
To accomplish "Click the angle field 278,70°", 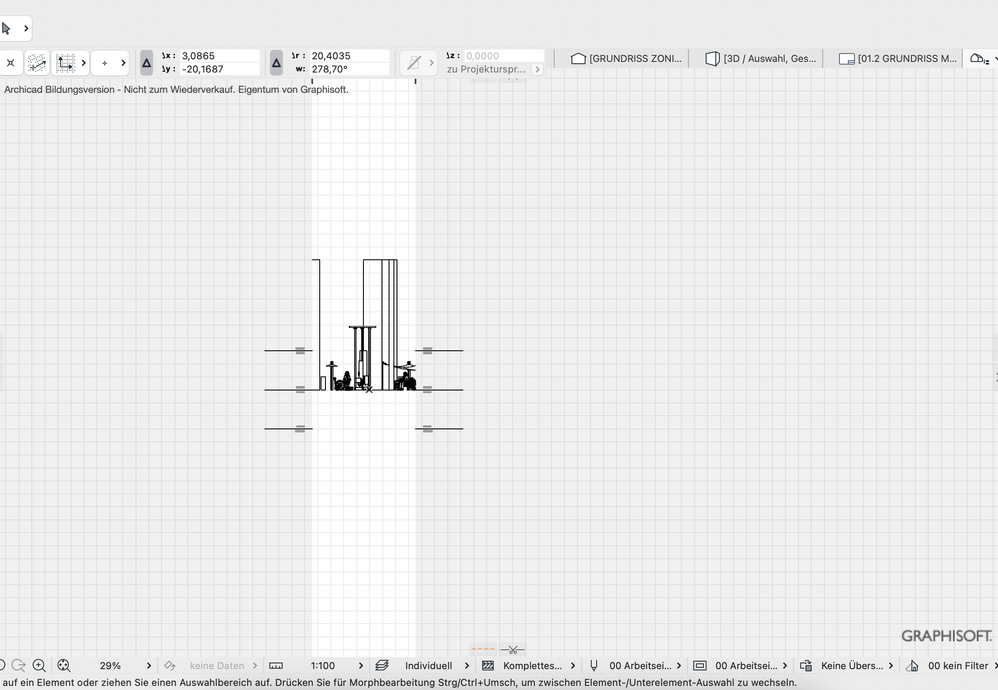I will click(349, 69).
